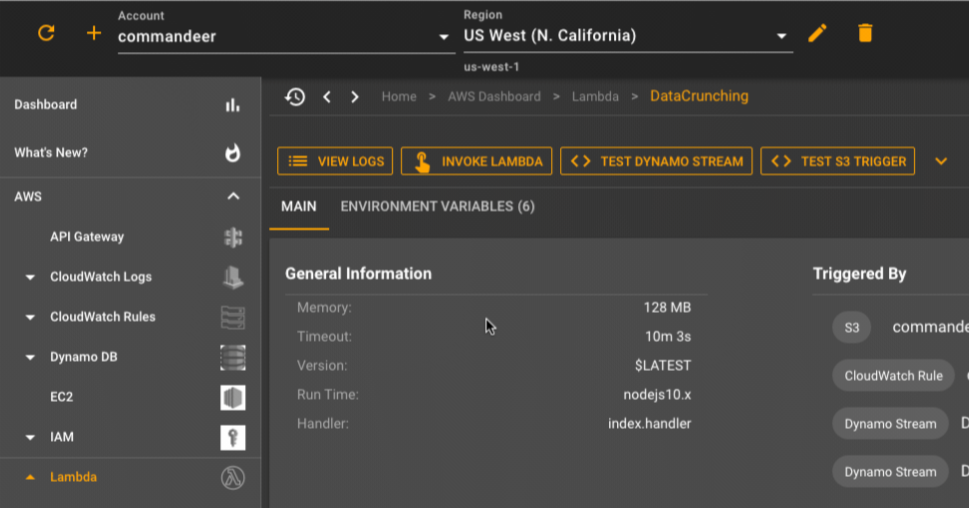Go to Home breadcrumb link
The height and width of the screenshot is (508, 969).
399,96
